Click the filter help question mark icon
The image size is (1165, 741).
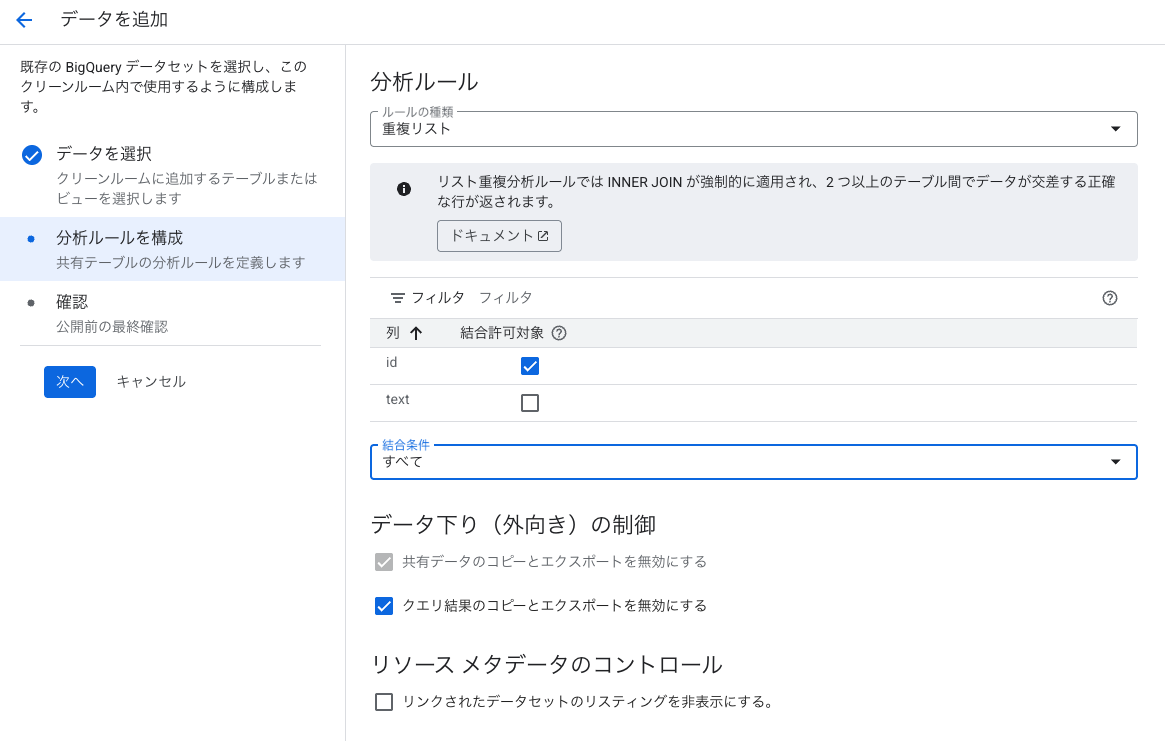[x=1109, y=298]
